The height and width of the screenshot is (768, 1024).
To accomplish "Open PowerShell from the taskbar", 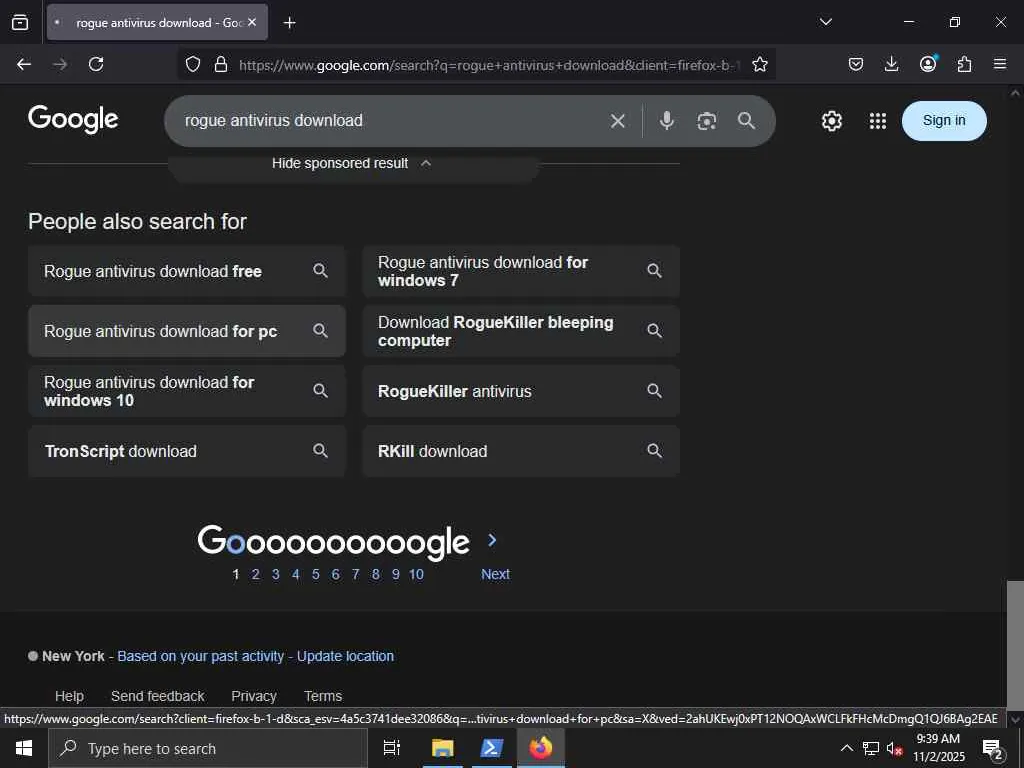I will pos(491,748).
